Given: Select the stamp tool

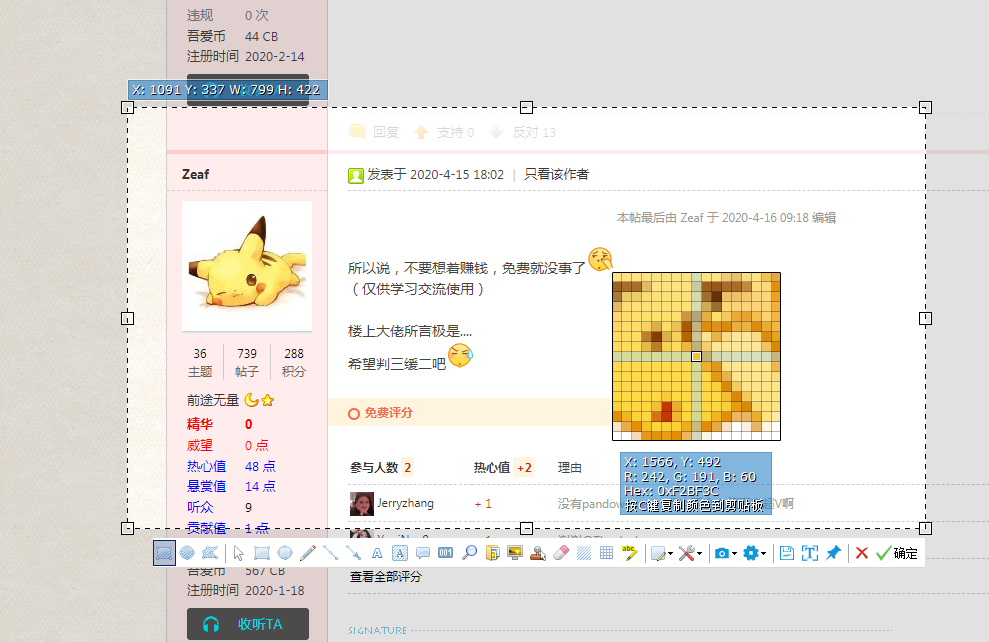Looking at the screenshot, I should 538,553.
